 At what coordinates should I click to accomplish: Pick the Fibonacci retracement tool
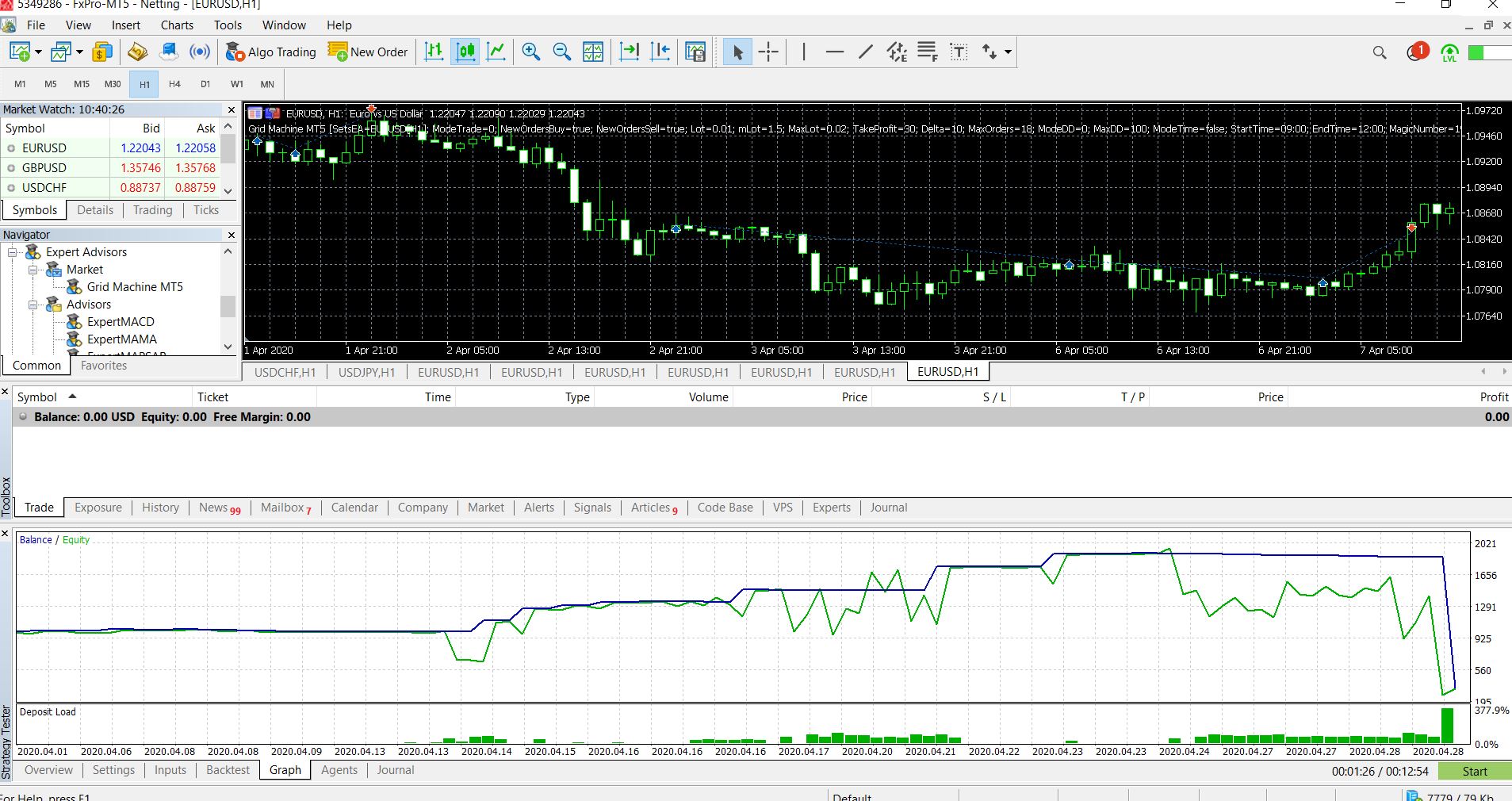pos(927,52)
